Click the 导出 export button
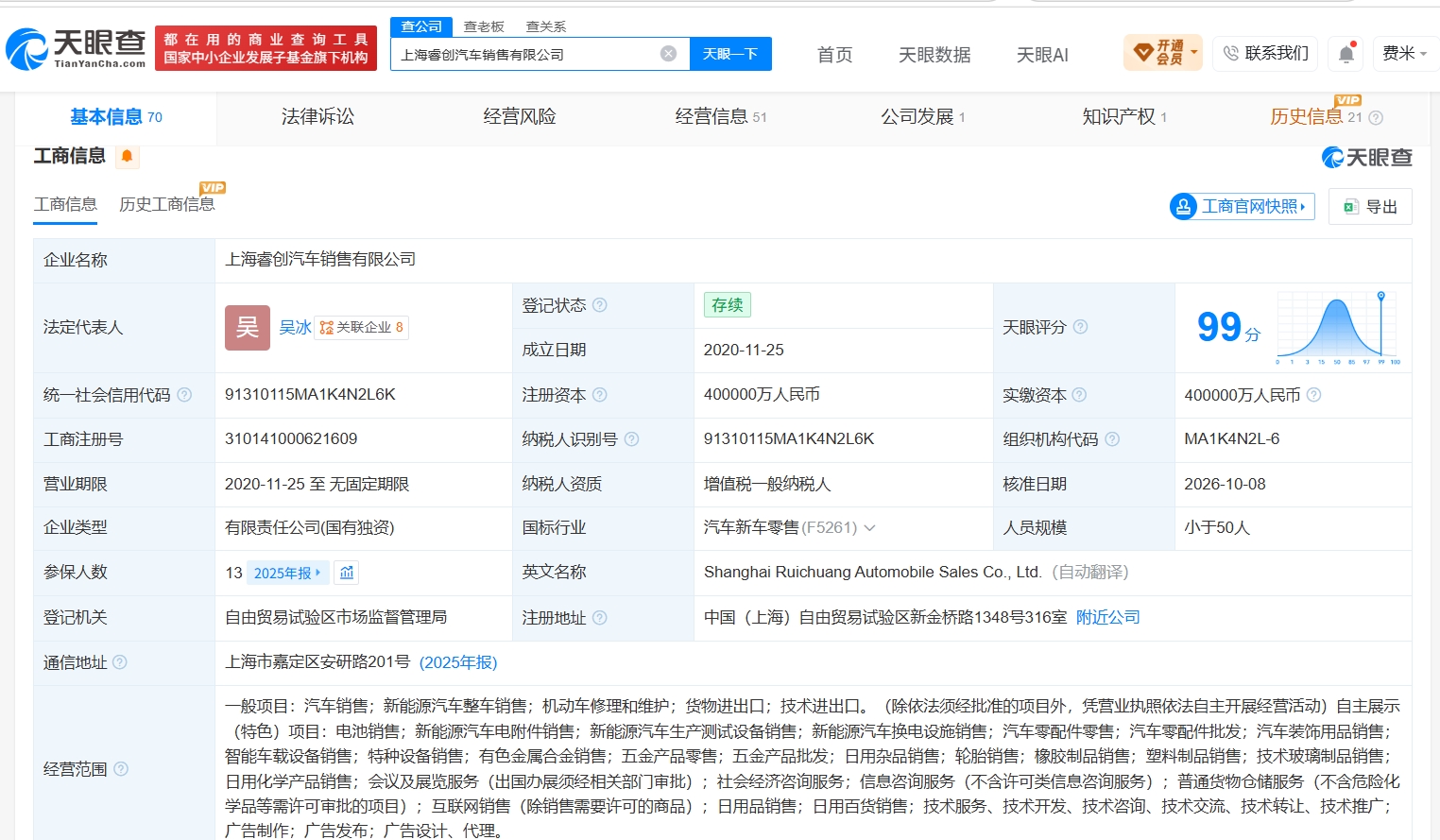The height and width of the screenshot is (840, 1440). click(1370, 207)
